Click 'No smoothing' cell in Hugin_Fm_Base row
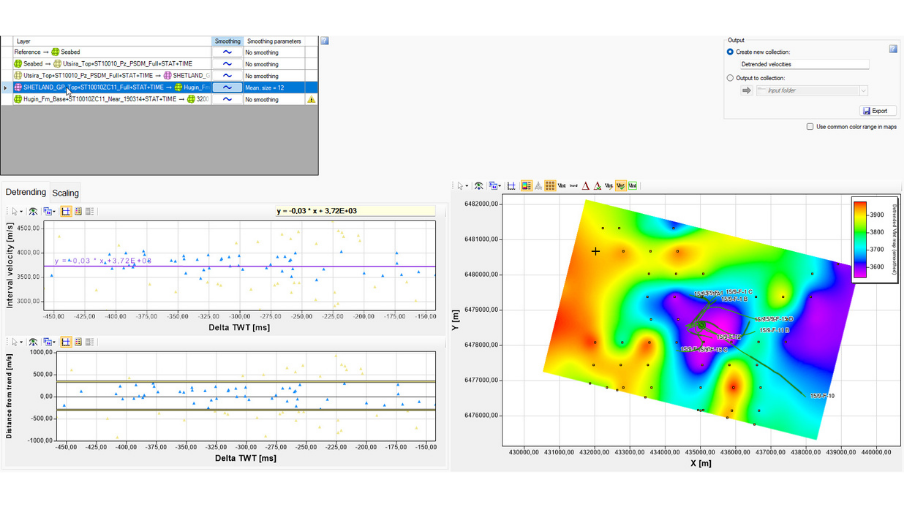Screen dimensions: 904x508 [x=274, y=99]
